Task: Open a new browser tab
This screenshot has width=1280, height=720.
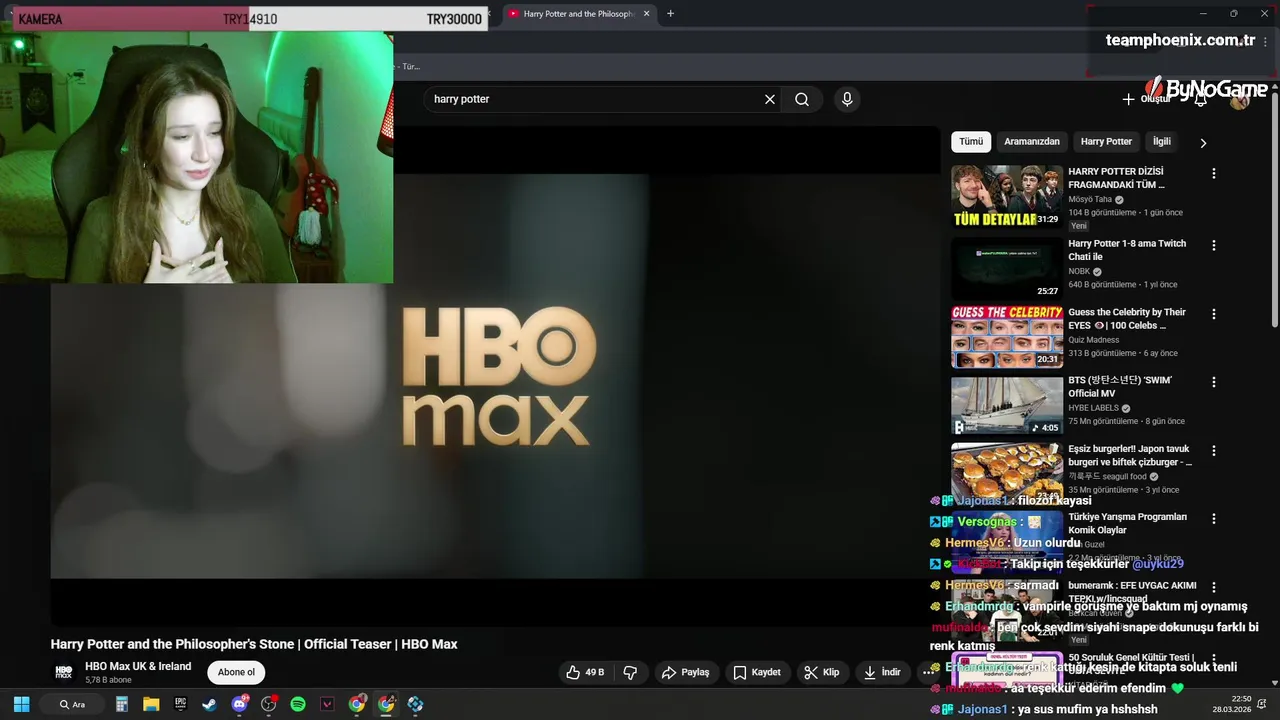Action: pos(670,14)
